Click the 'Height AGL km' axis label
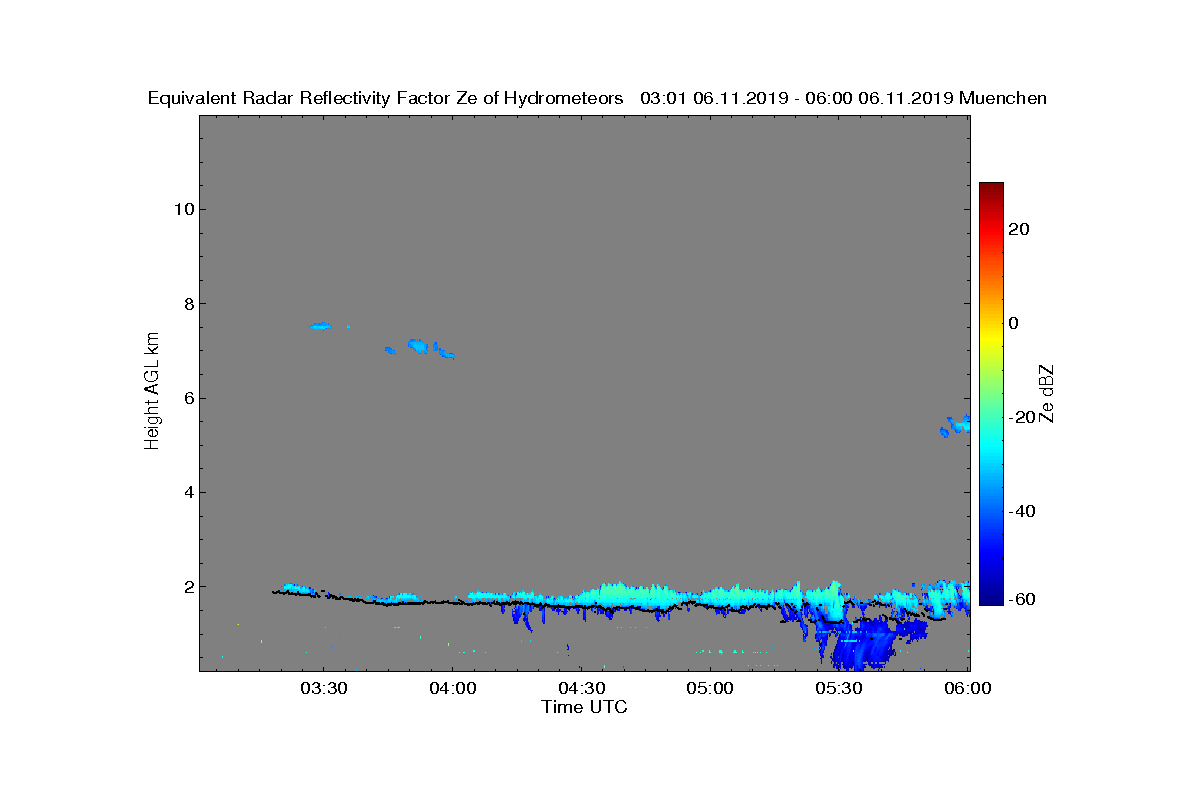1200x800 pixels. (x=152, y=391)
